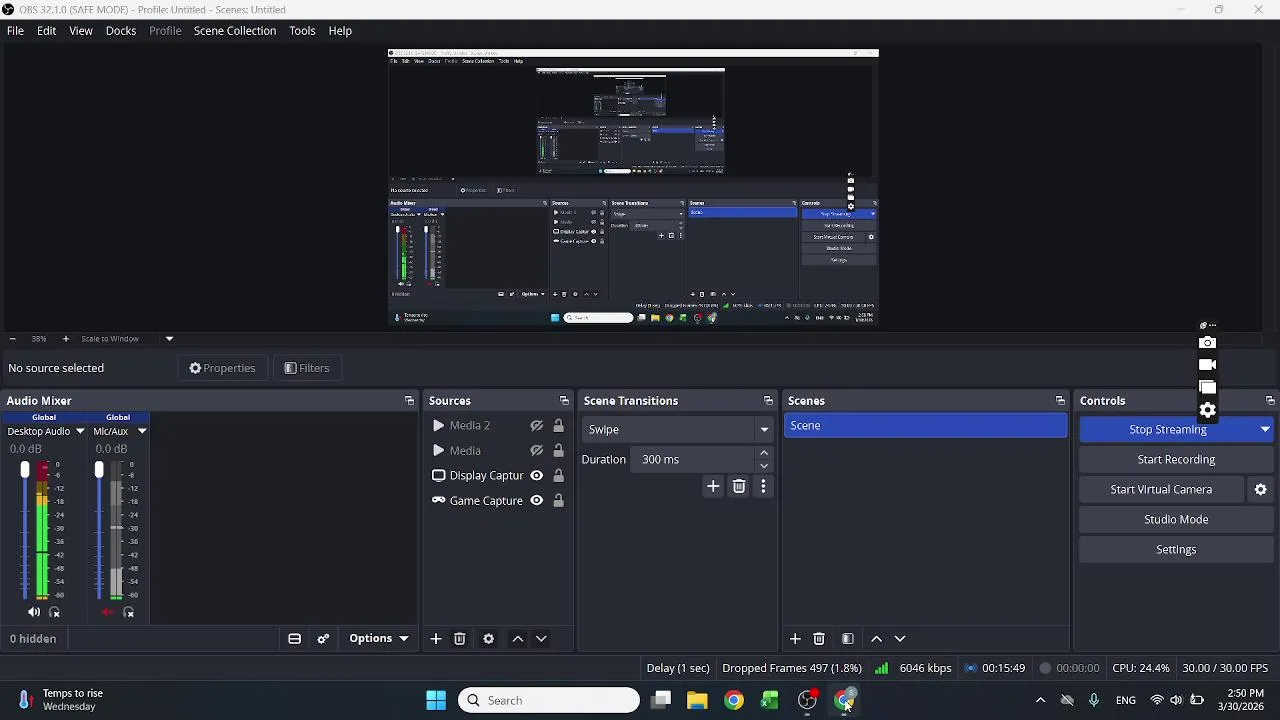Zoom in the preview with plus icon
The width and height of the screenshot is (1280, 720).
(66, 339)
